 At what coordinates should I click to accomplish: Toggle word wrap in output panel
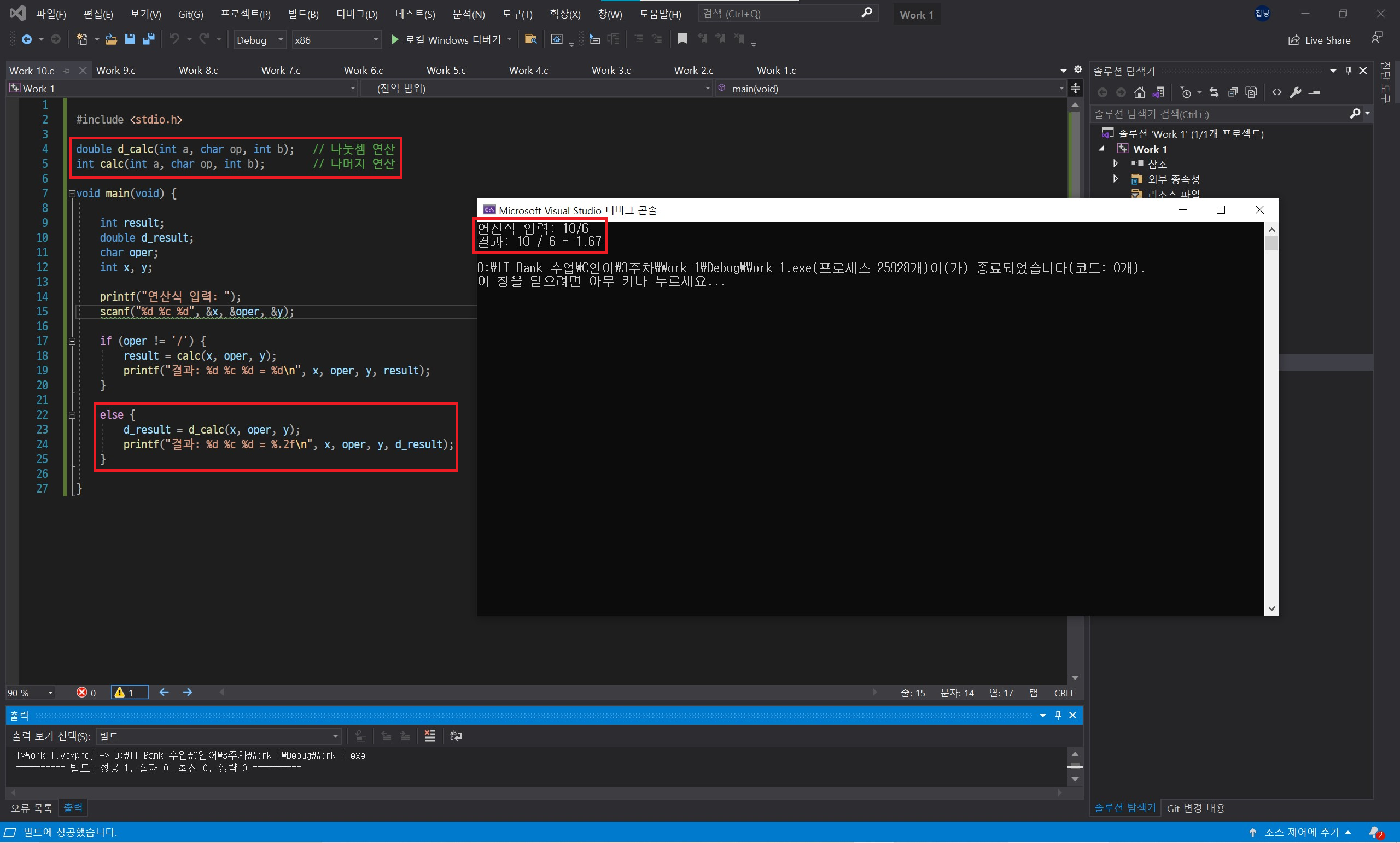pyautogui.click(x=456, y=736)
